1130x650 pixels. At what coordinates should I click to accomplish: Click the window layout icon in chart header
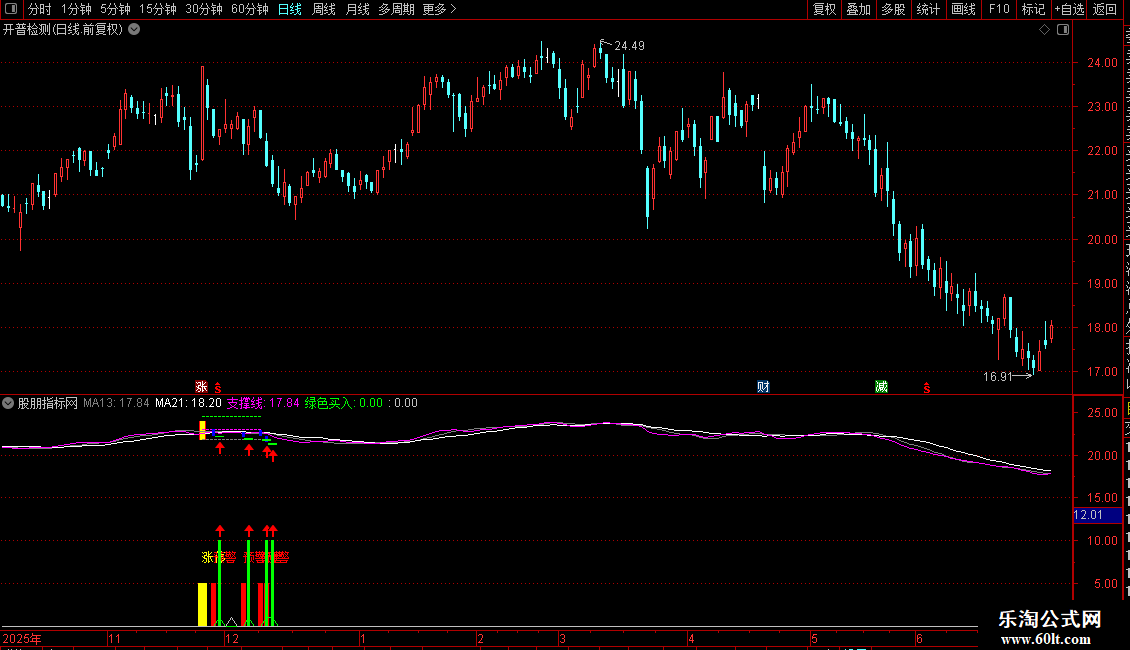pos(1063,30)
